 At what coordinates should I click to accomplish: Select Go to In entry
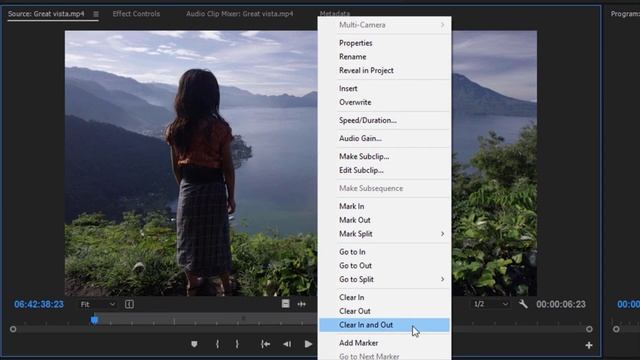click(x=384, y=252)
